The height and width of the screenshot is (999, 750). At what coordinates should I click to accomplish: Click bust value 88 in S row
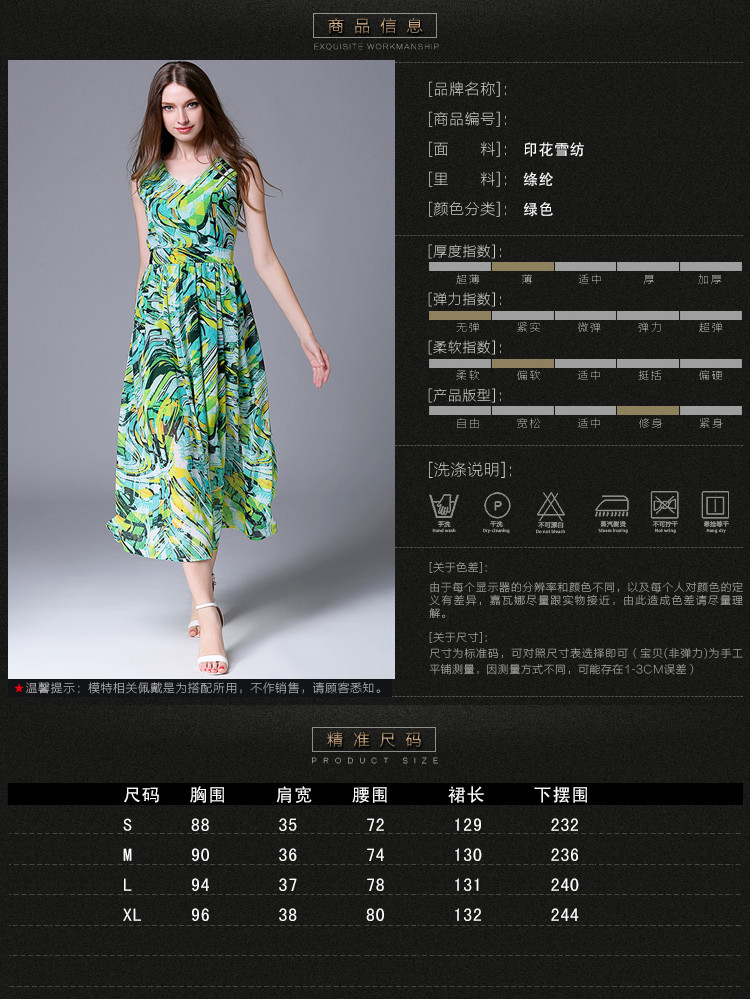[200, 825]
